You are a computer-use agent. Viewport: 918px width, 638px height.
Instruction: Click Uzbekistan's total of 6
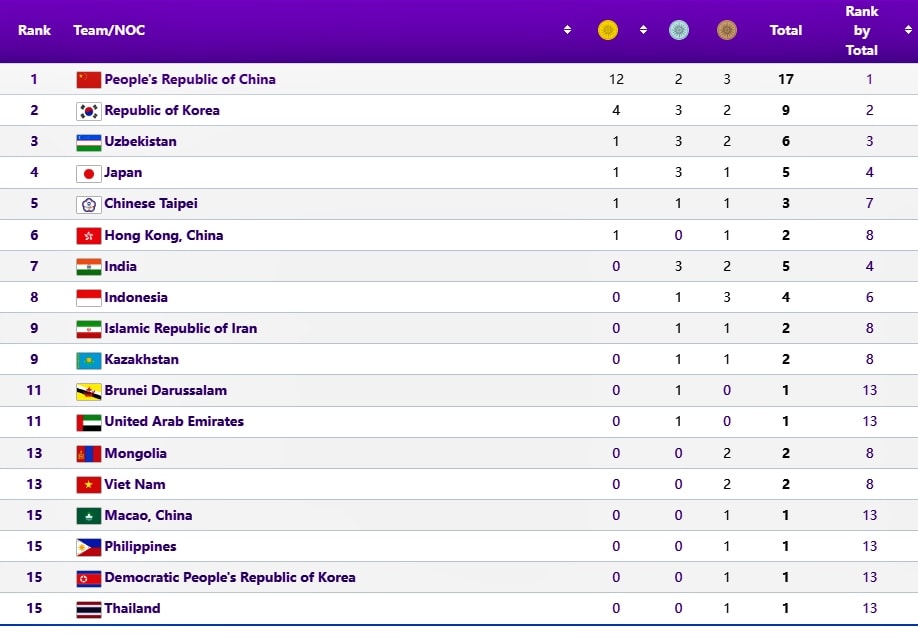point(786,141)
